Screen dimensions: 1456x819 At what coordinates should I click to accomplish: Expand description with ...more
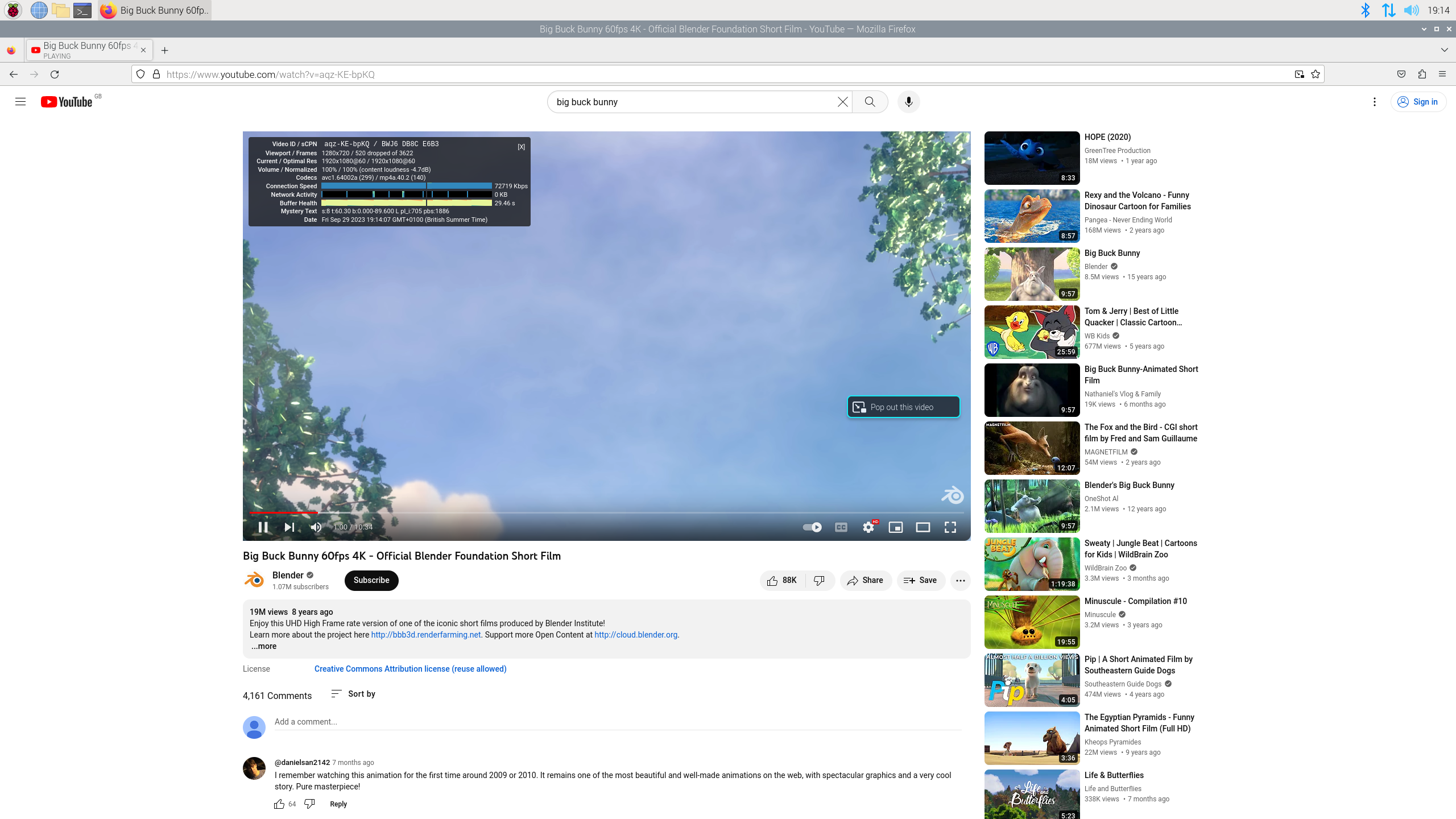(x=264, y=646)
